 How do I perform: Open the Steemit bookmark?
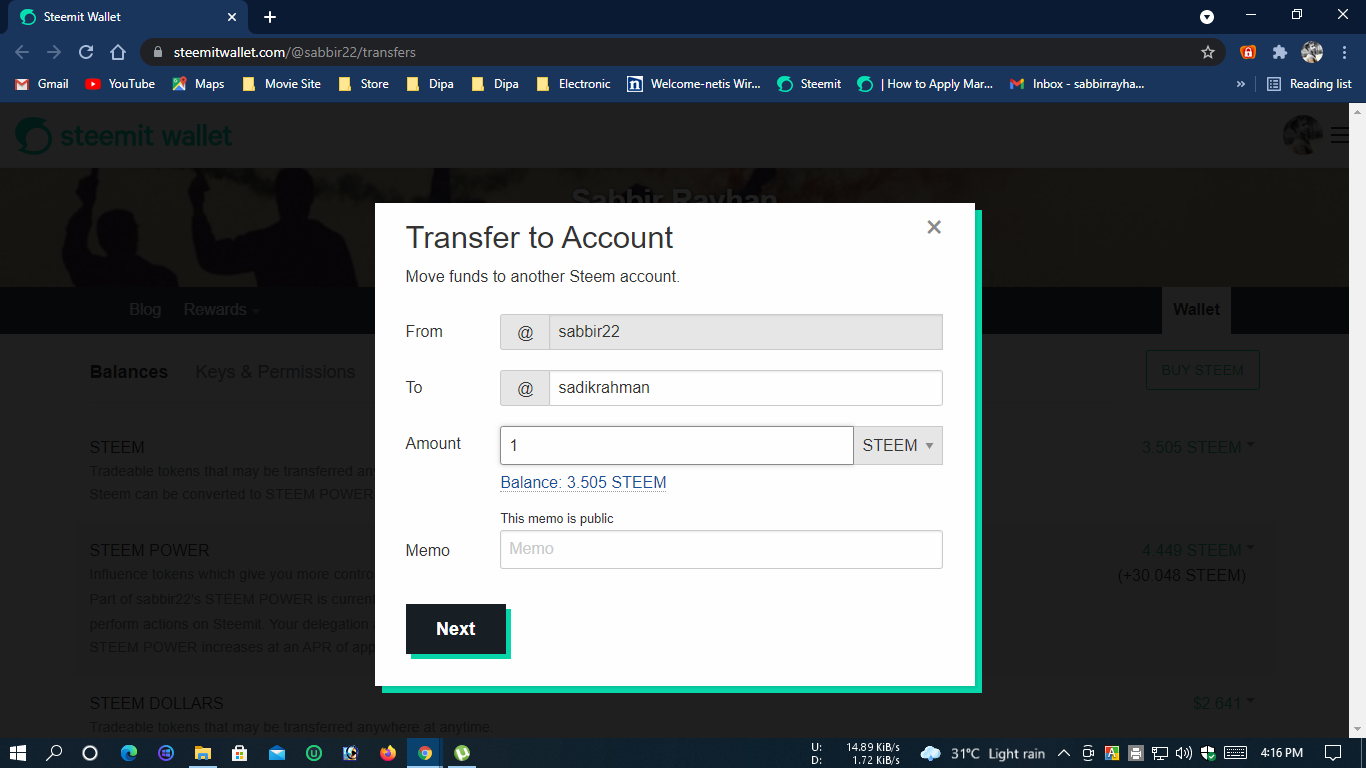809,84
